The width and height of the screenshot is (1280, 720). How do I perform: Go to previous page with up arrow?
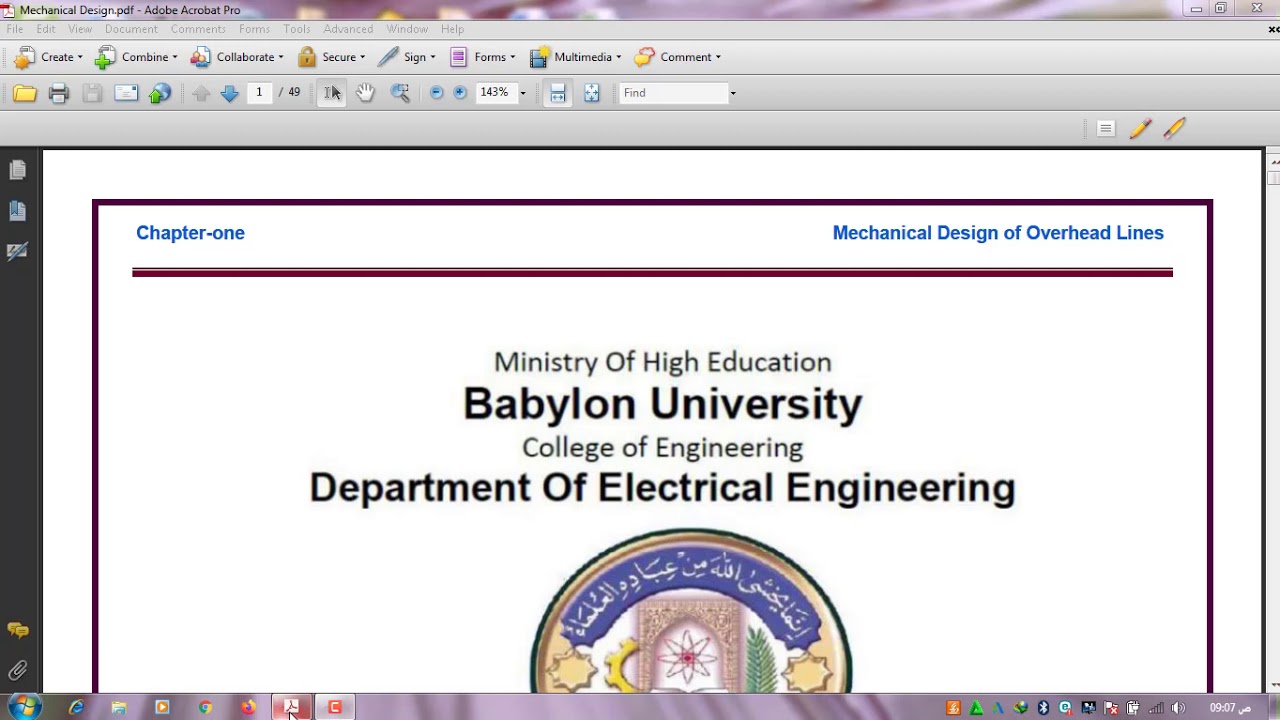(201, 93)
